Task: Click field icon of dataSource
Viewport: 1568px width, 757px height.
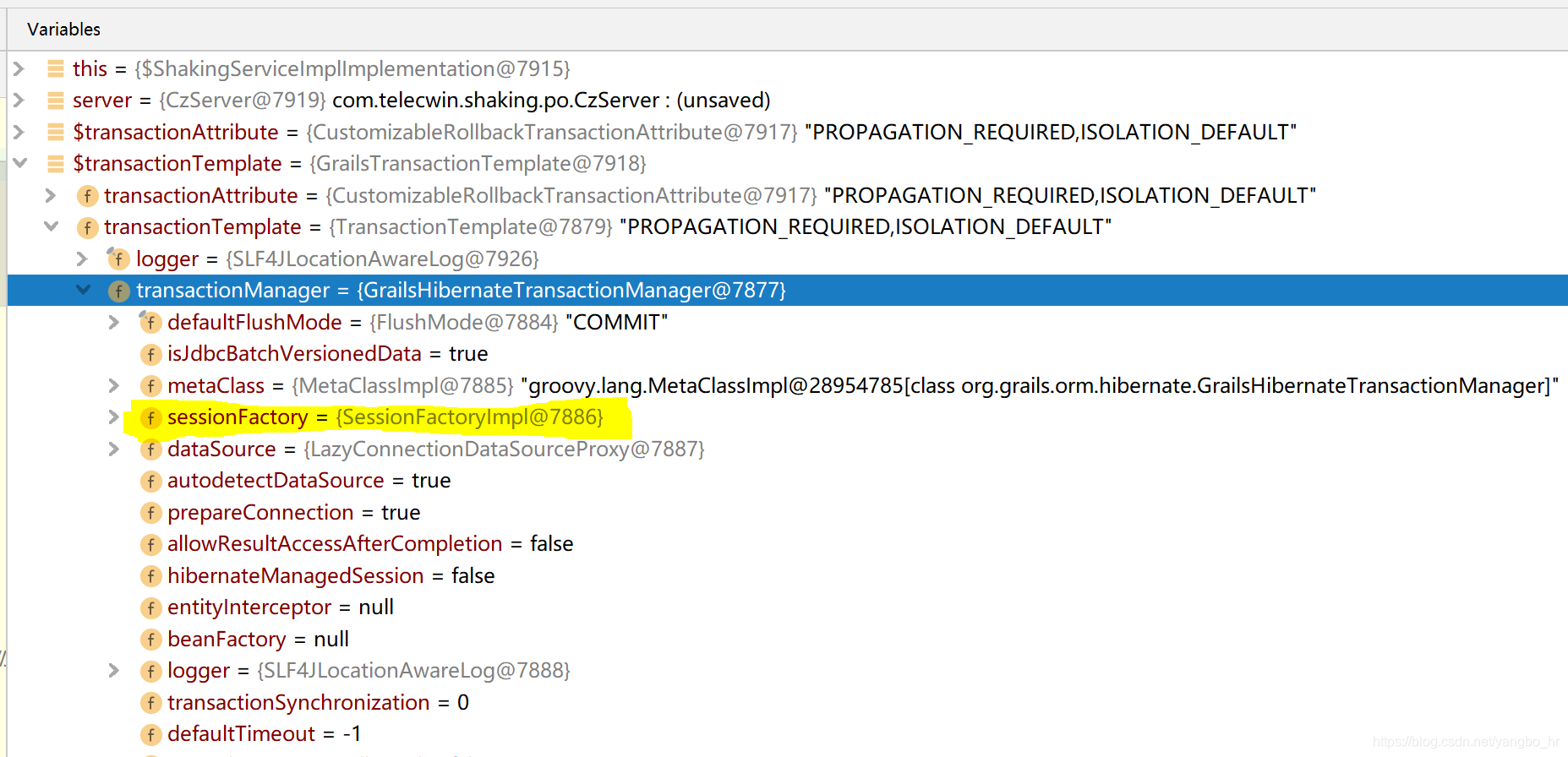Action: (x=150, y=449)
